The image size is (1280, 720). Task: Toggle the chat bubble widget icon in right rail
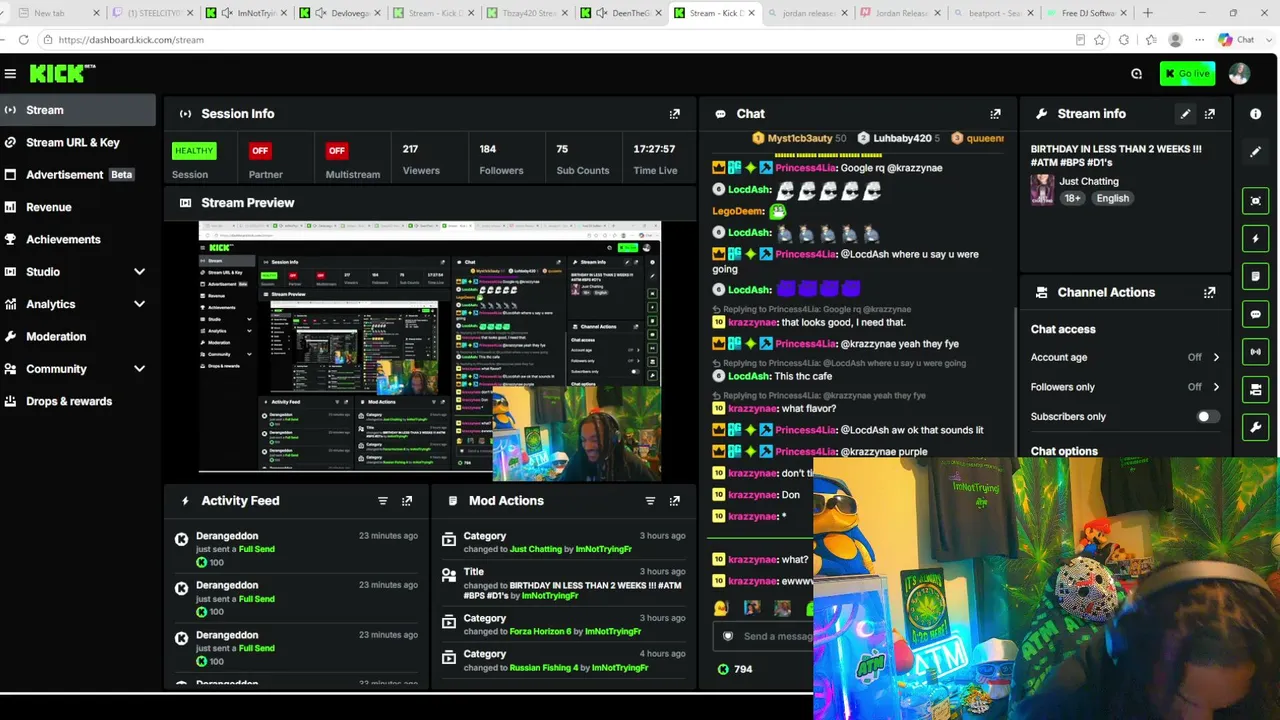tap(1256, 314)
